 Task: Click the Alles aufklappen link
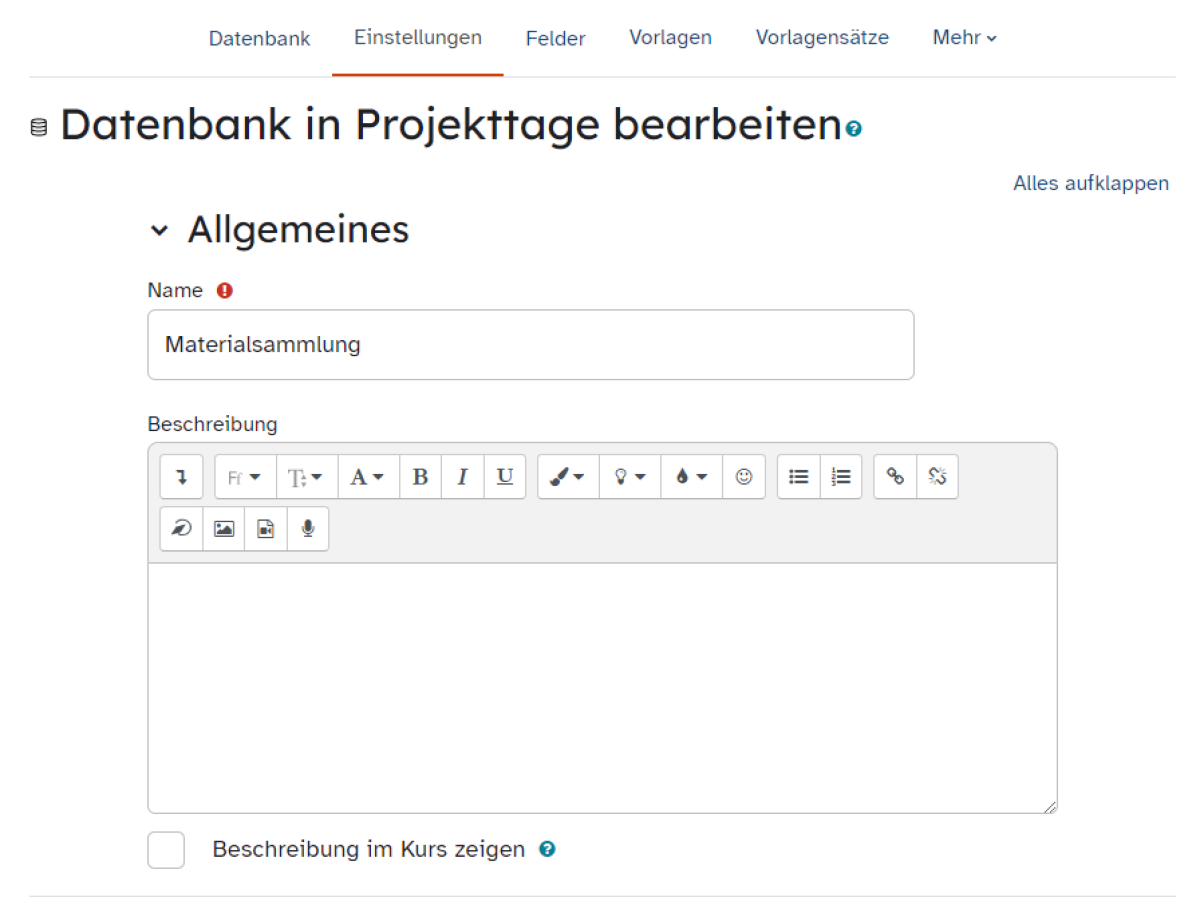point(1091,183)
